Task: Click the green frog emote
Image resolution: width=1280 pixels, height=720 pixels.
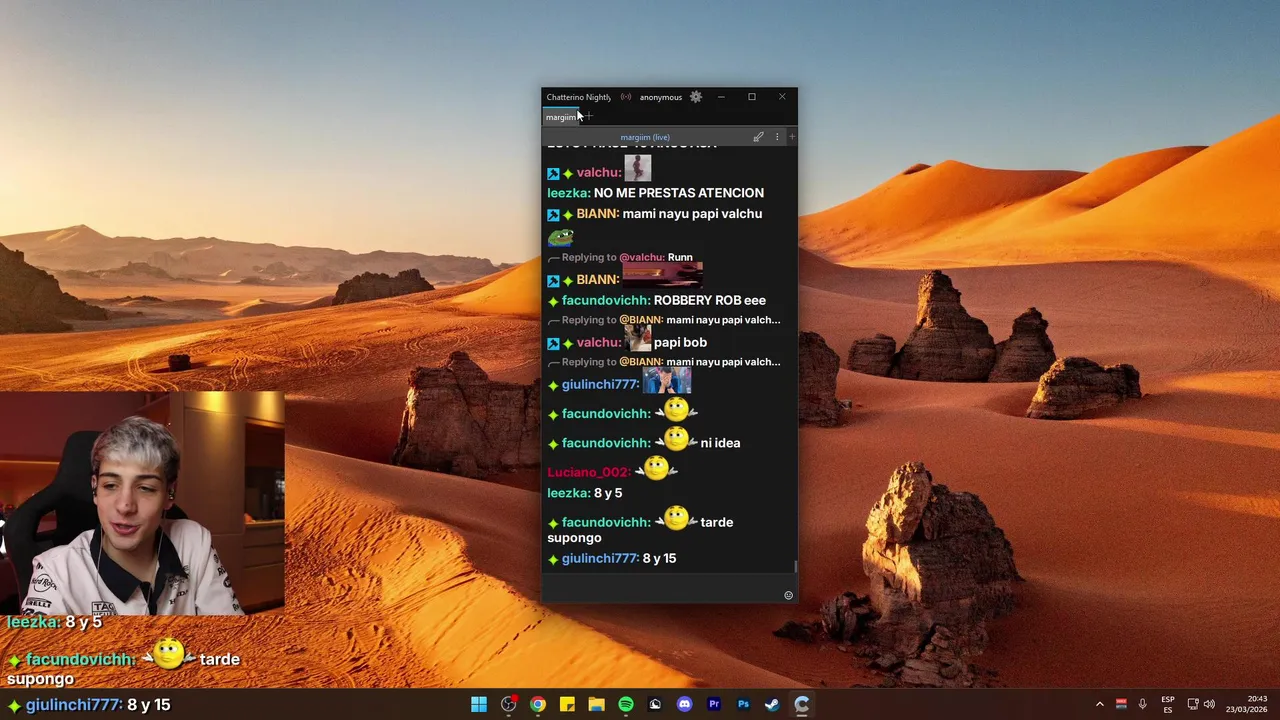Action: pos(560,237)
